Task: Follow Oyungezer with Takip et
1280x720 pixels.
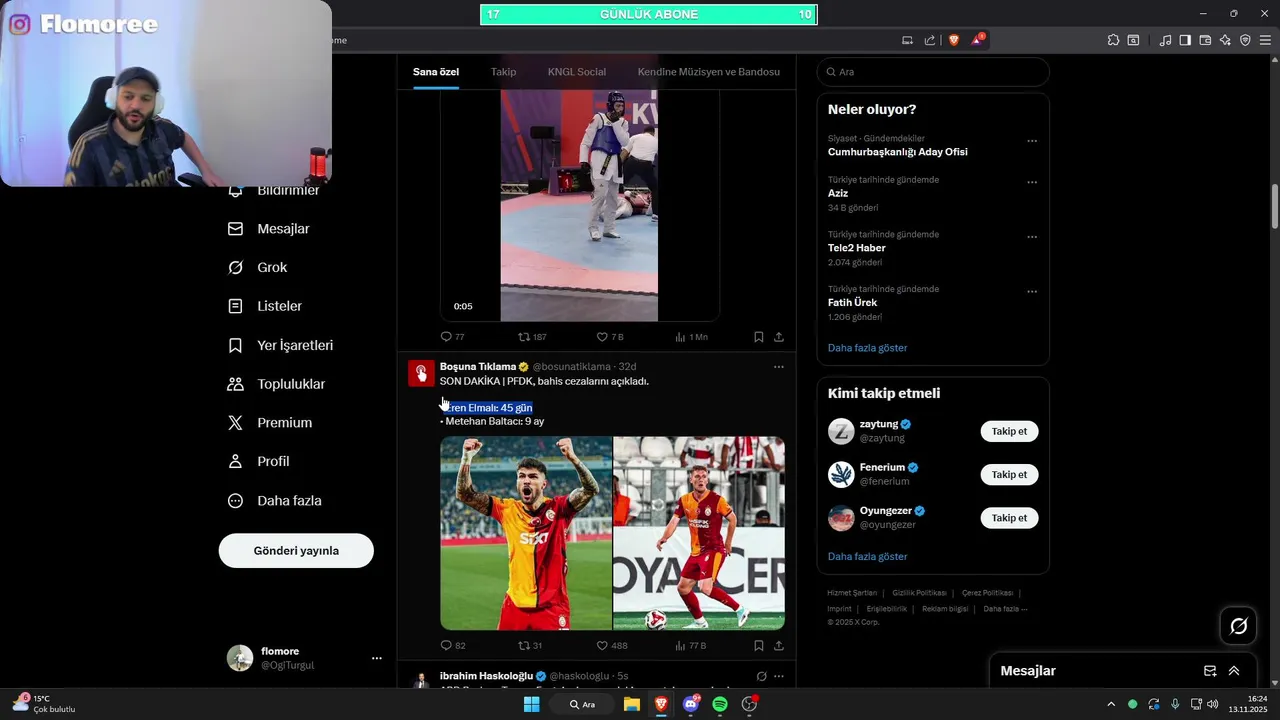Action: click(1009, 518)
